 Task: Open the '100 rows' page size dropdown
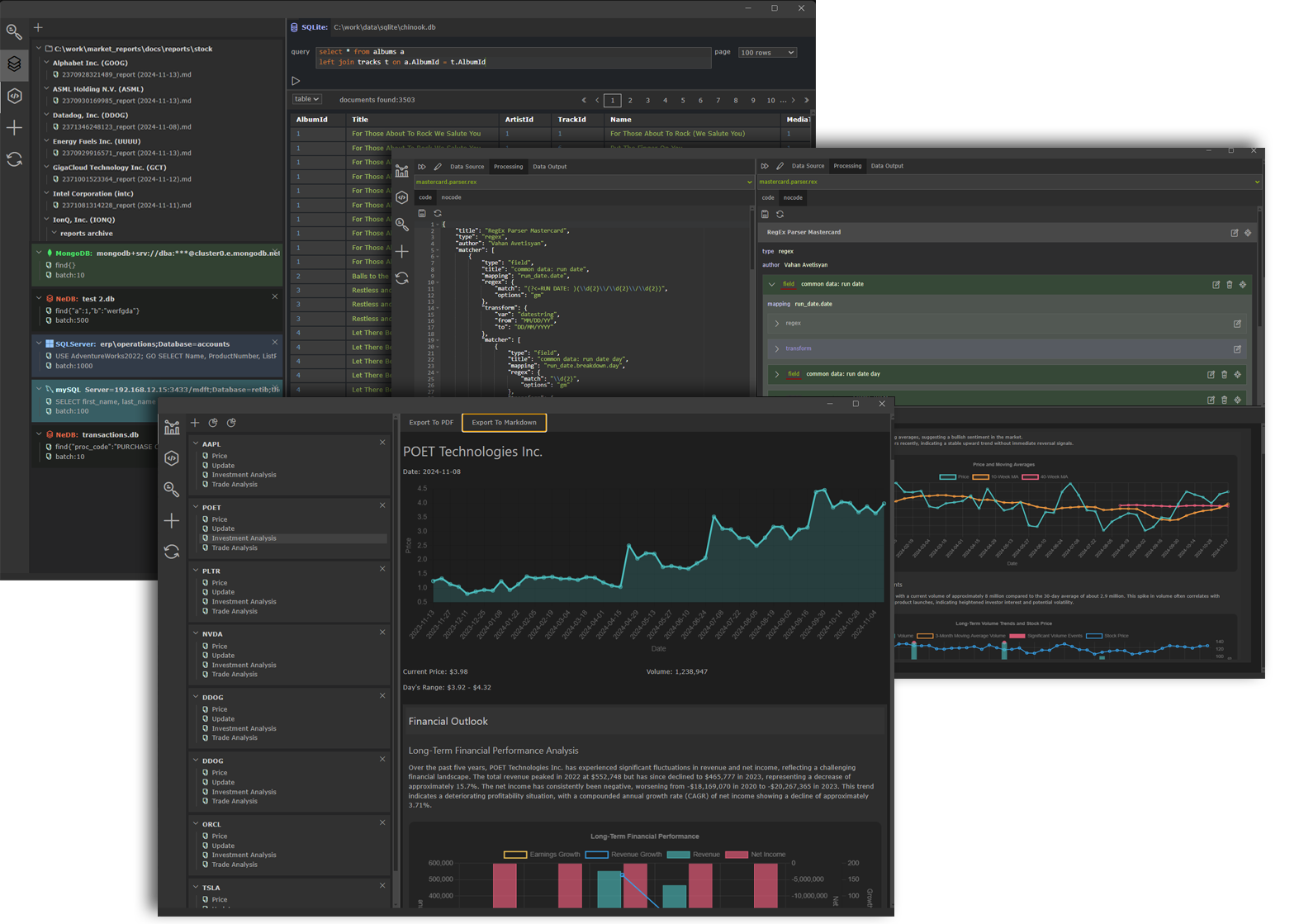tap(767, 52)
